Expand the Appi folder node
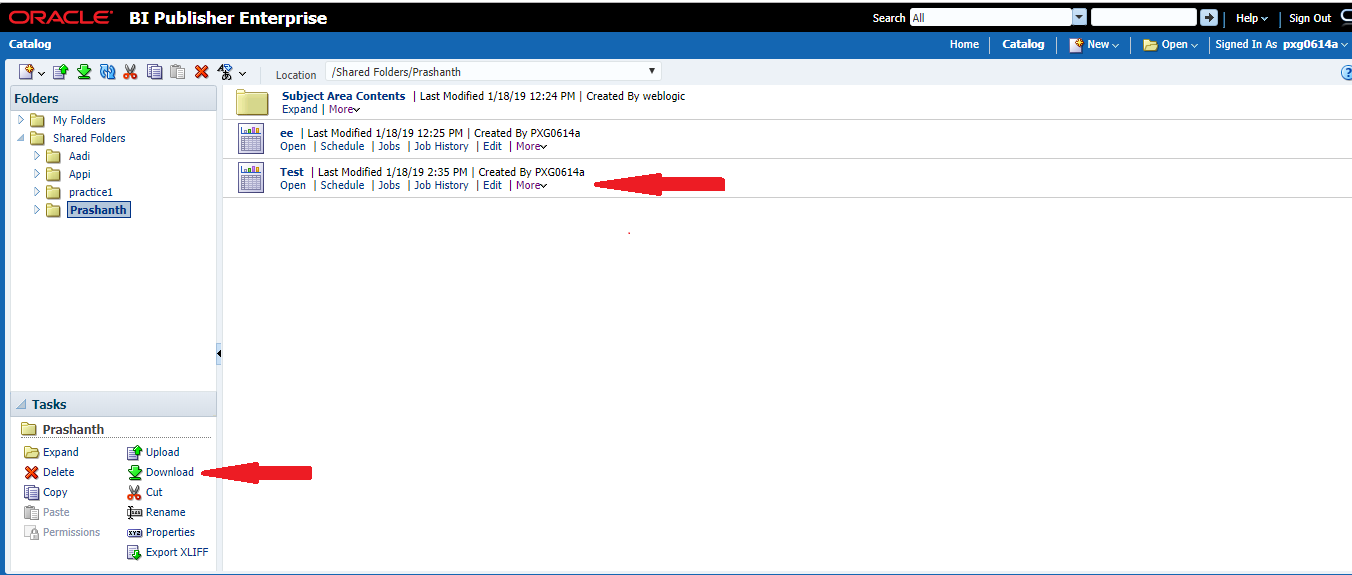The width and height of the screenshot is (1352, 575). coord(37,174)
